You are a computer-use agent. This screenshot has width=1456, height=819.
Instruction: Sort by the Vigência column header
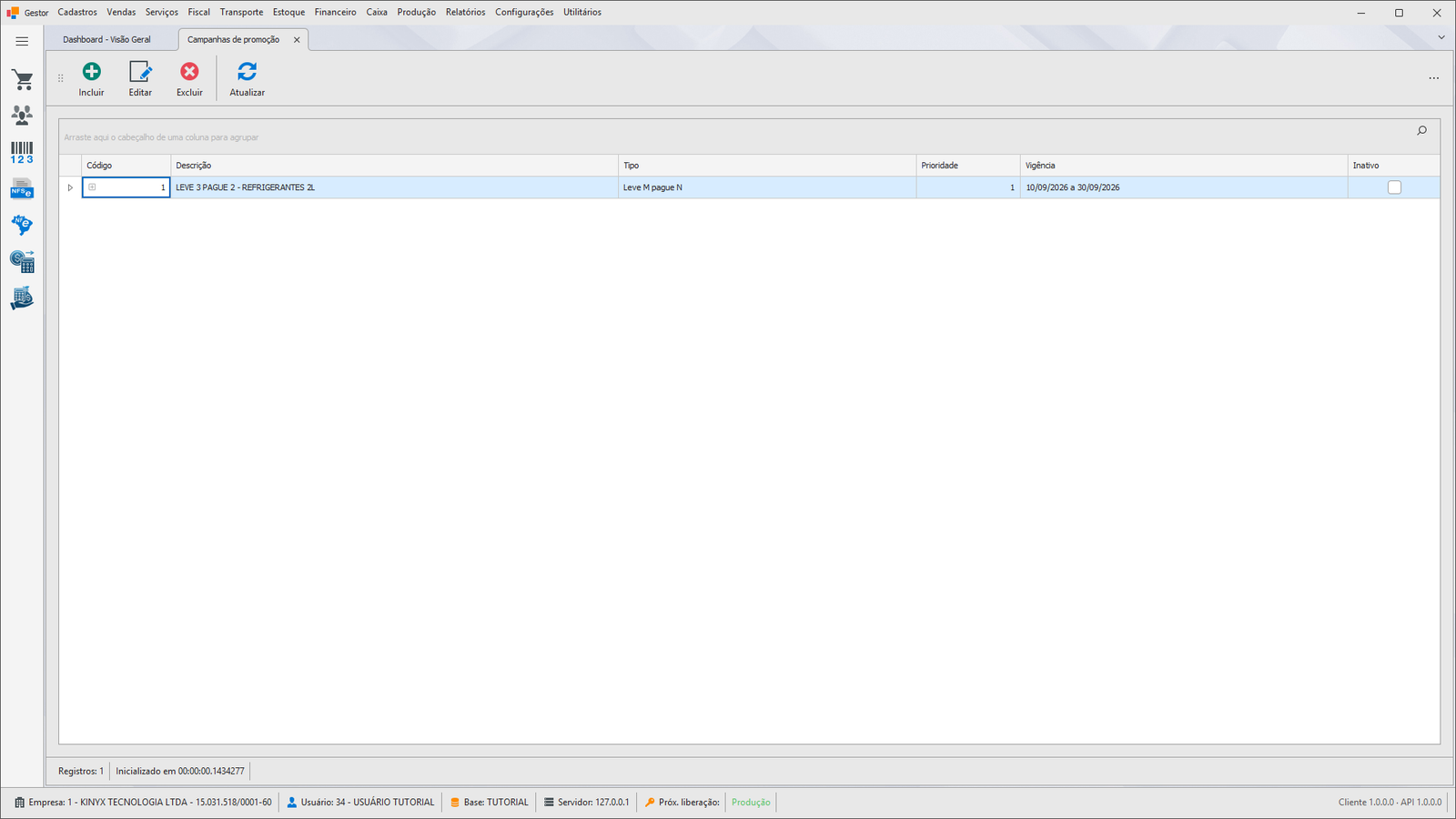pos(1184,166)
